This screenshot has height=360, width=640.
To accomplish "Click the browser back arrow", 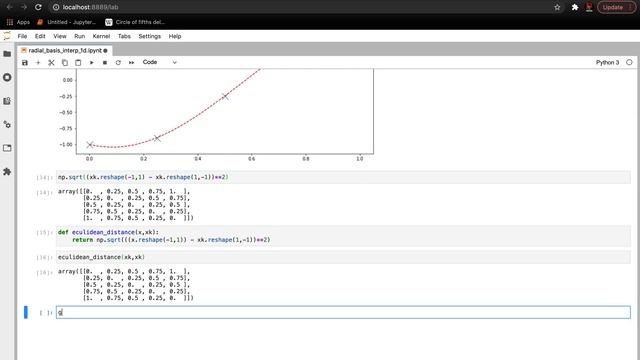I will coord(9,7).
